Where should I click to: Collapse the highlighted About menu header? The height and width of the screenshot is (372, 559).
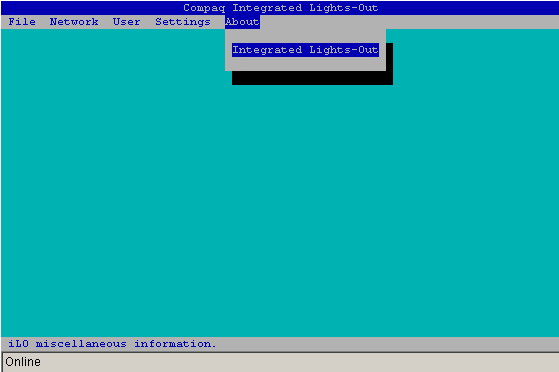[x=242, y=22]
